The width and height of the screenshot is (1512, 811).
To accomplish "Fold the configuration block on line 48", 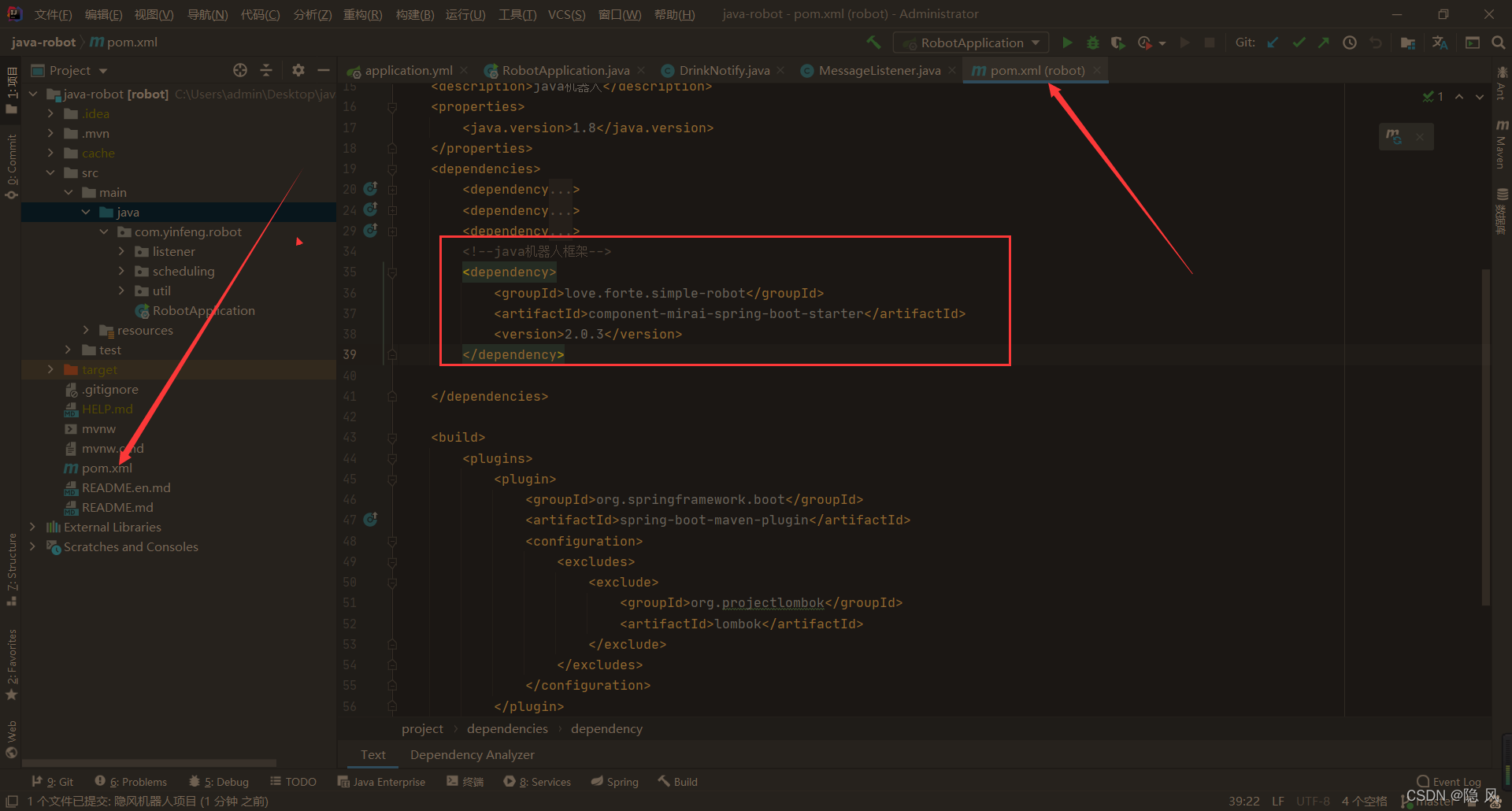I will pyautogui.click(x=392, y=541).
